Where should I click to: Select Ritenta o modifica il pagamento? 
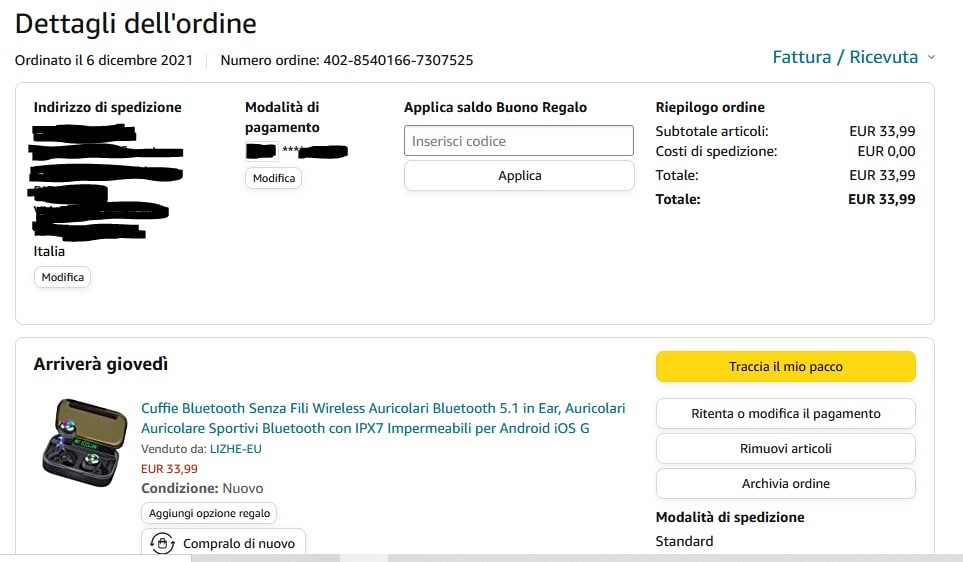click(785, 414)
